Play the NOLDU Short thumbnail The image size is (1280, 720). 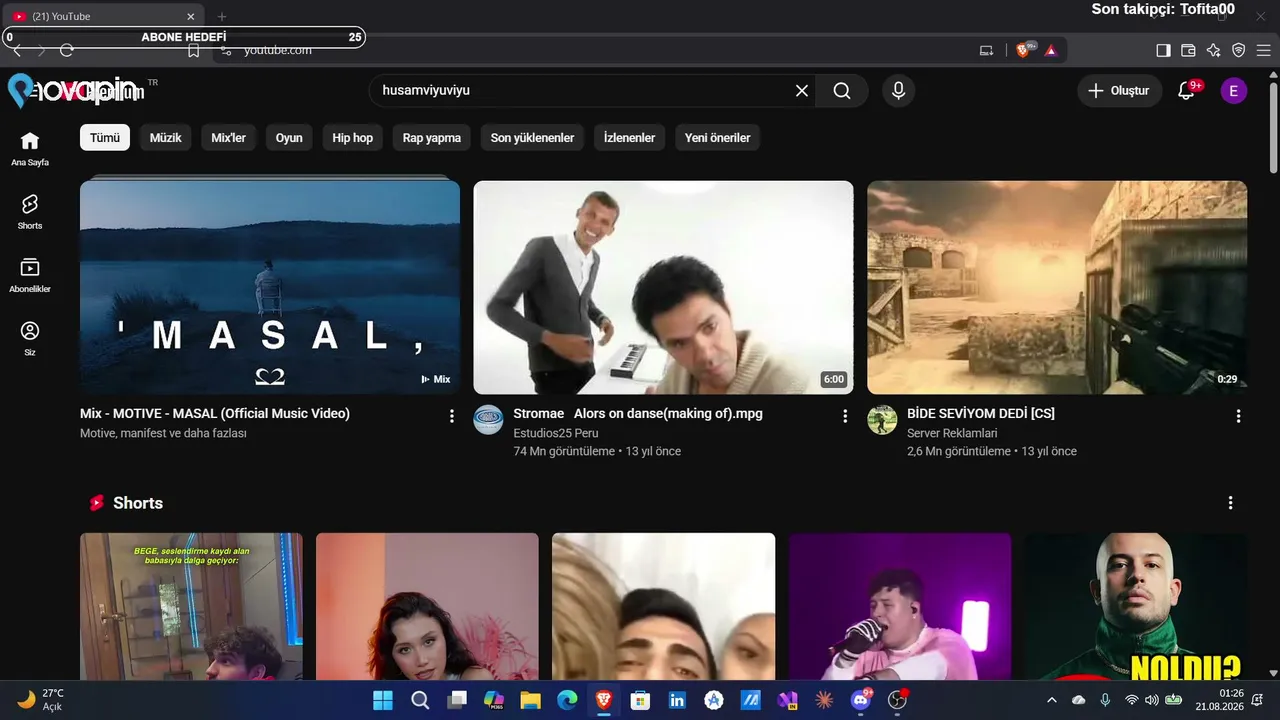[x=1135, y=606]
